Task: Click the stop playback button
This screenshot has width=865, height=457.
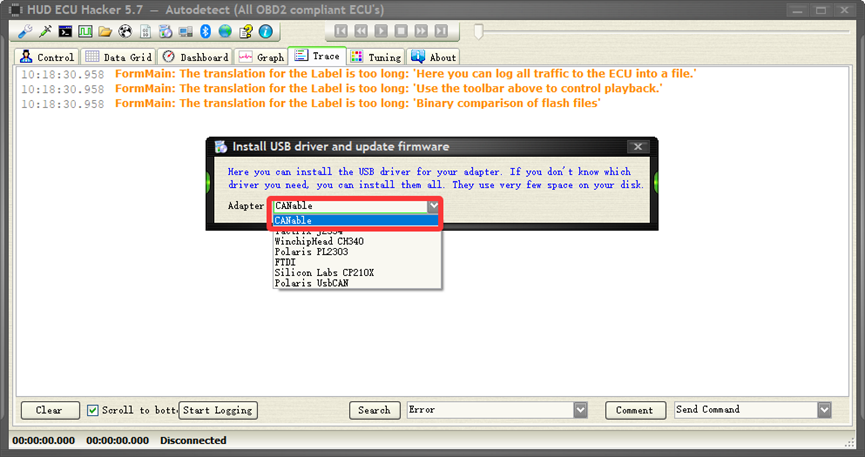Action: [x=401, y=31]
